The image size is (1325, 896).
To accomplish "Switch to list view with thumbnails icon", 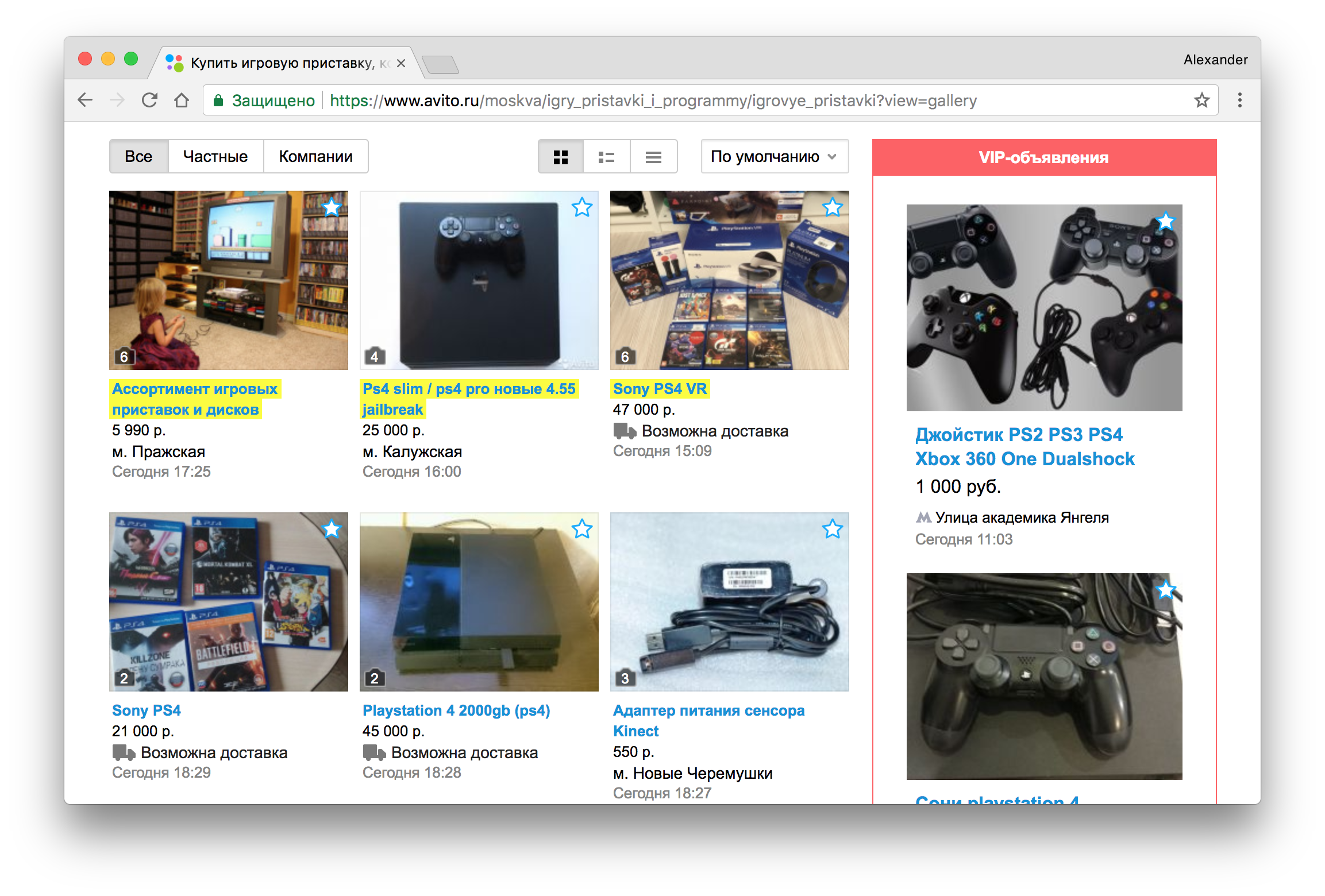I will click(x=606, y=157).
